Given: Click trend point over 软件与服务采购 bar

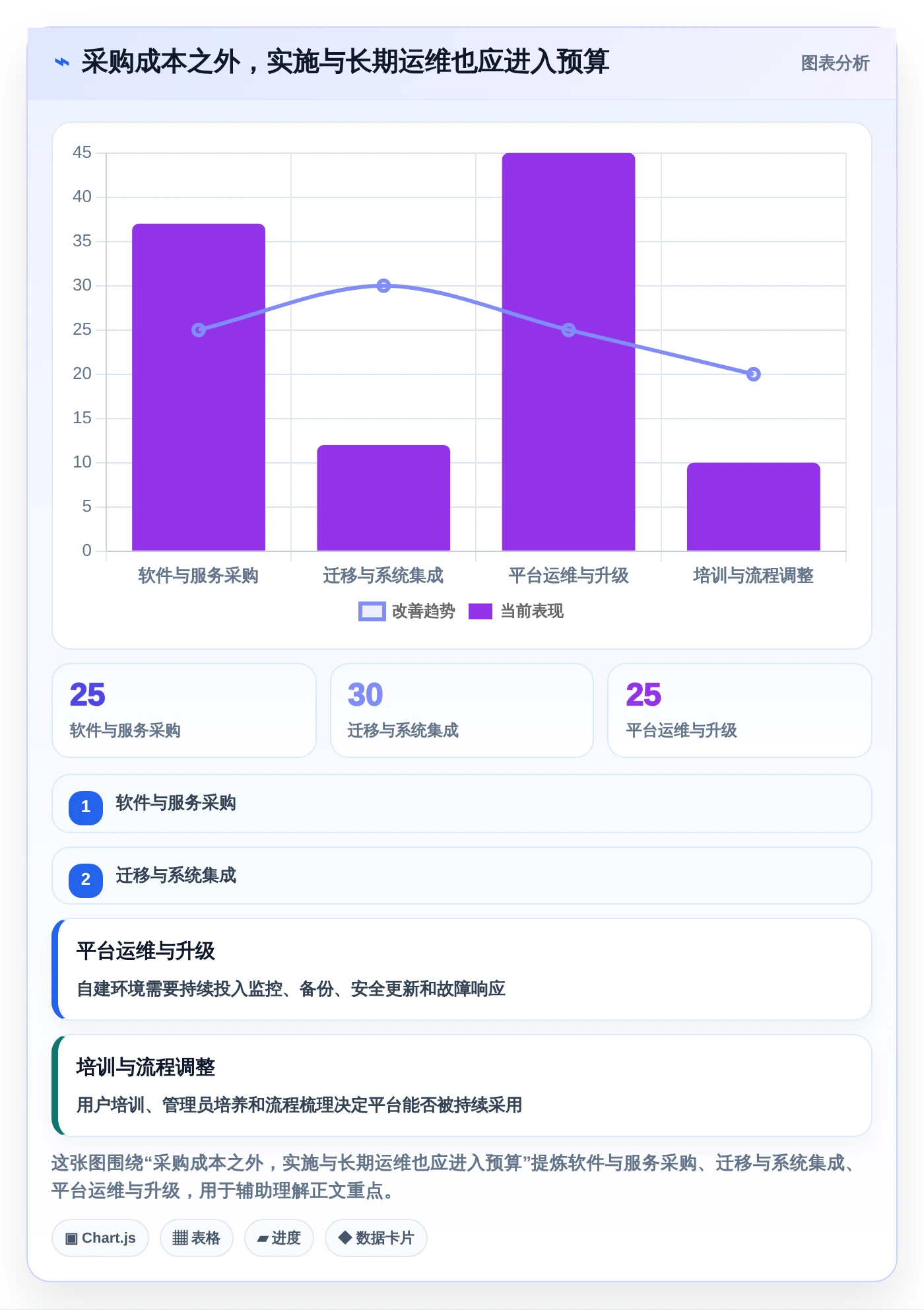Looking at the screenshot, I should (x=199, y=330).
